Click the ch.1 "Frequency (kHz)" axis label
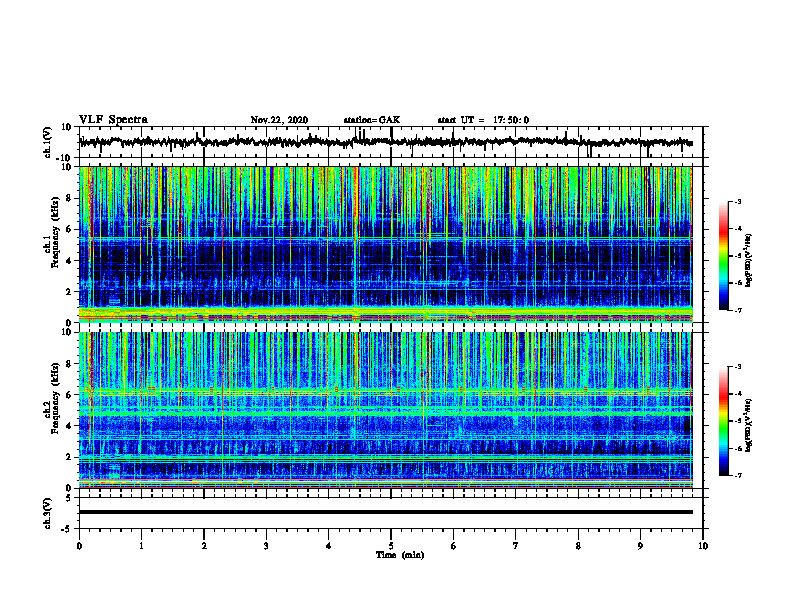The width and height of the screenshot is (792, 612). pos(55,233)
